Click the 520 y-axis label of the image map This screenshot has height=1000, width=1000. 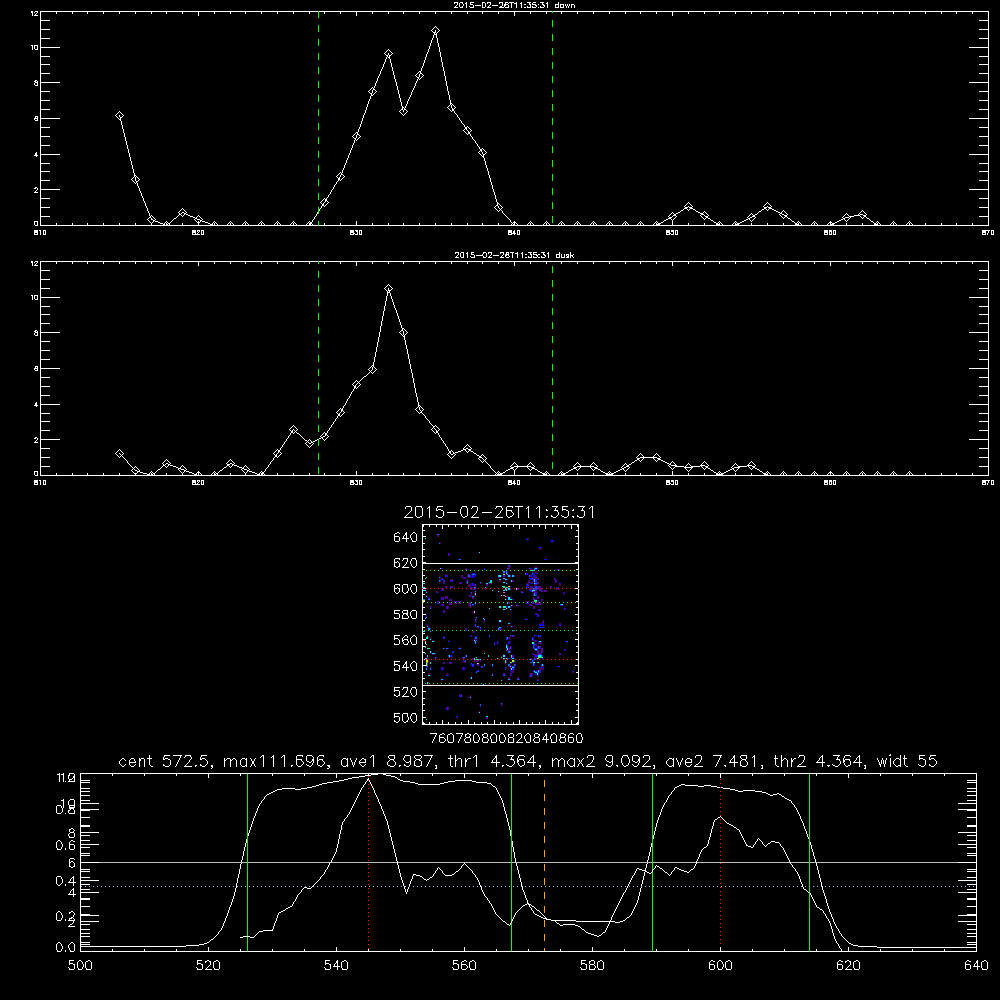405,692
